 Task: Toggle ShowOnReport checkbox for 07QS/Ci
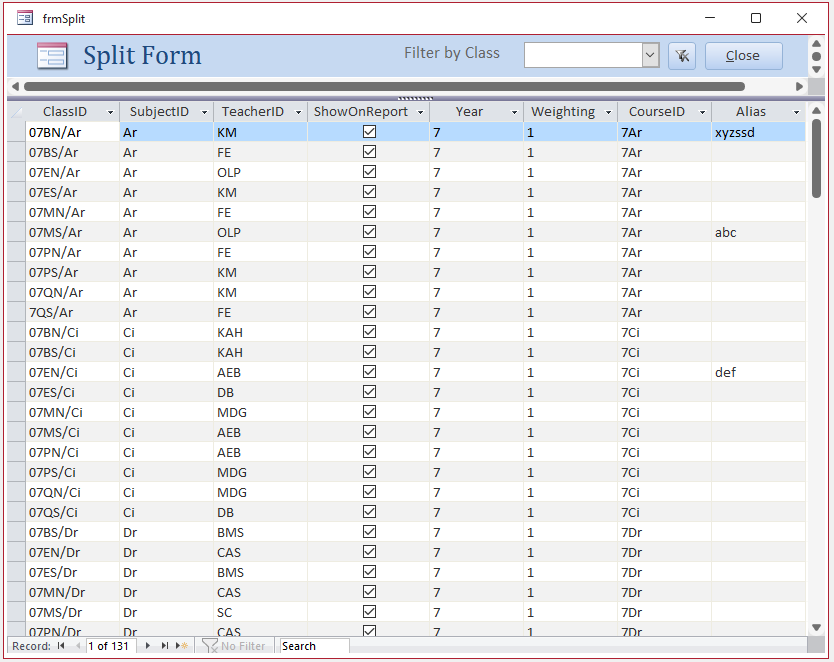369,512
